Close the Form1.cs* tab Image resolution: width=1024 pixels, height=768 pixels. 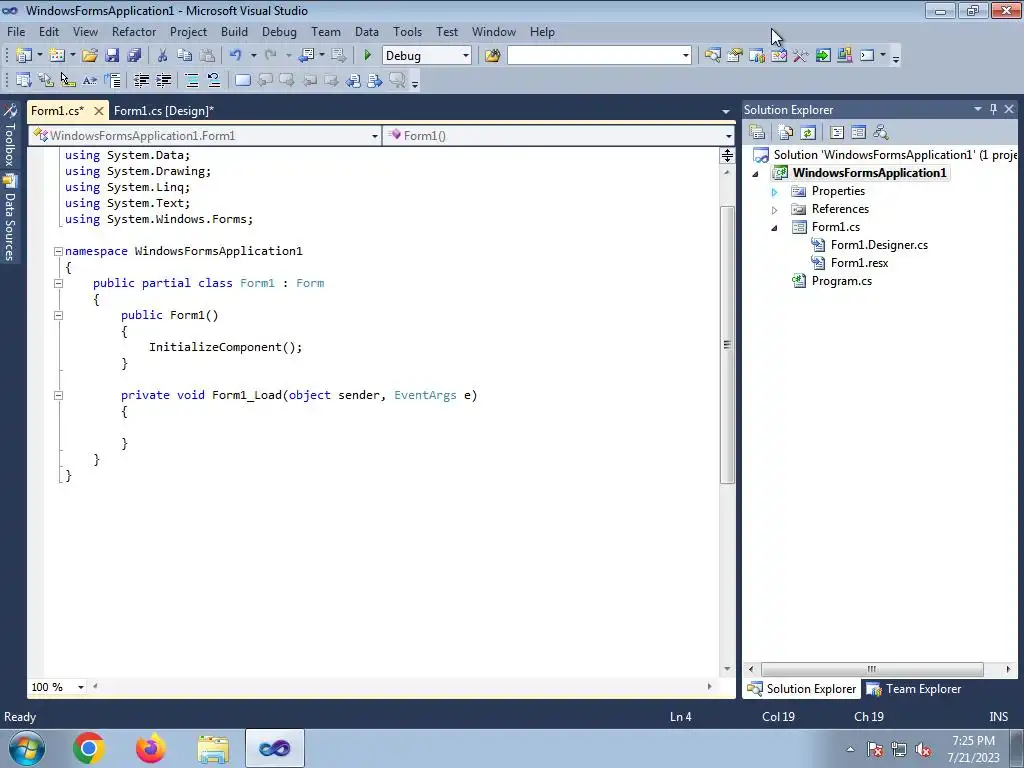[99, 110]
